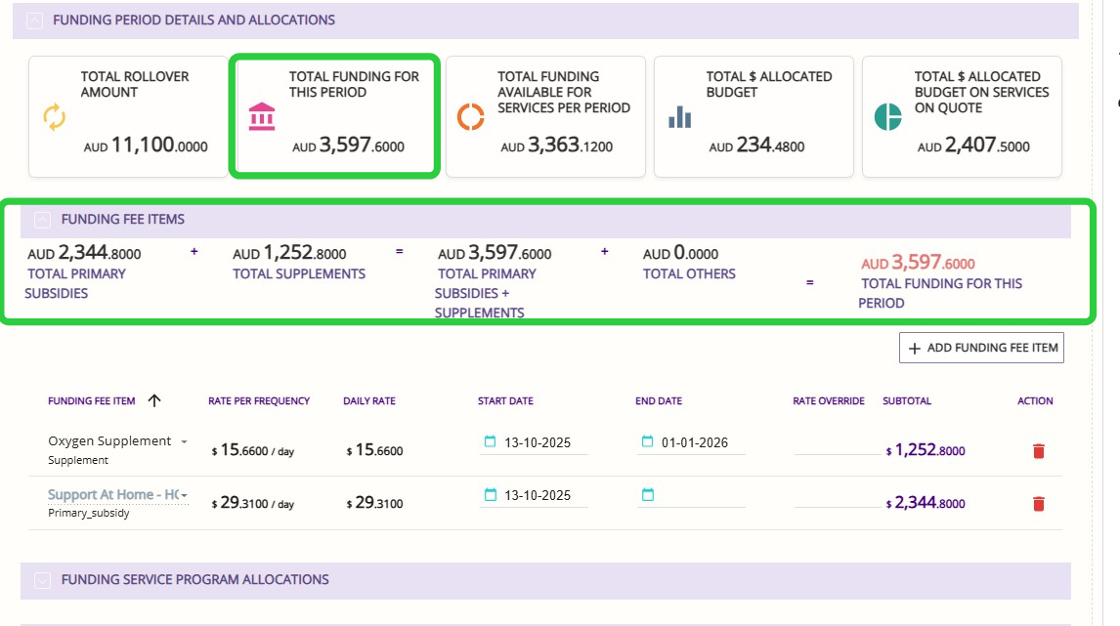Select Total Funding Available For Services card
1120x626 pixels.
point(546,116)
